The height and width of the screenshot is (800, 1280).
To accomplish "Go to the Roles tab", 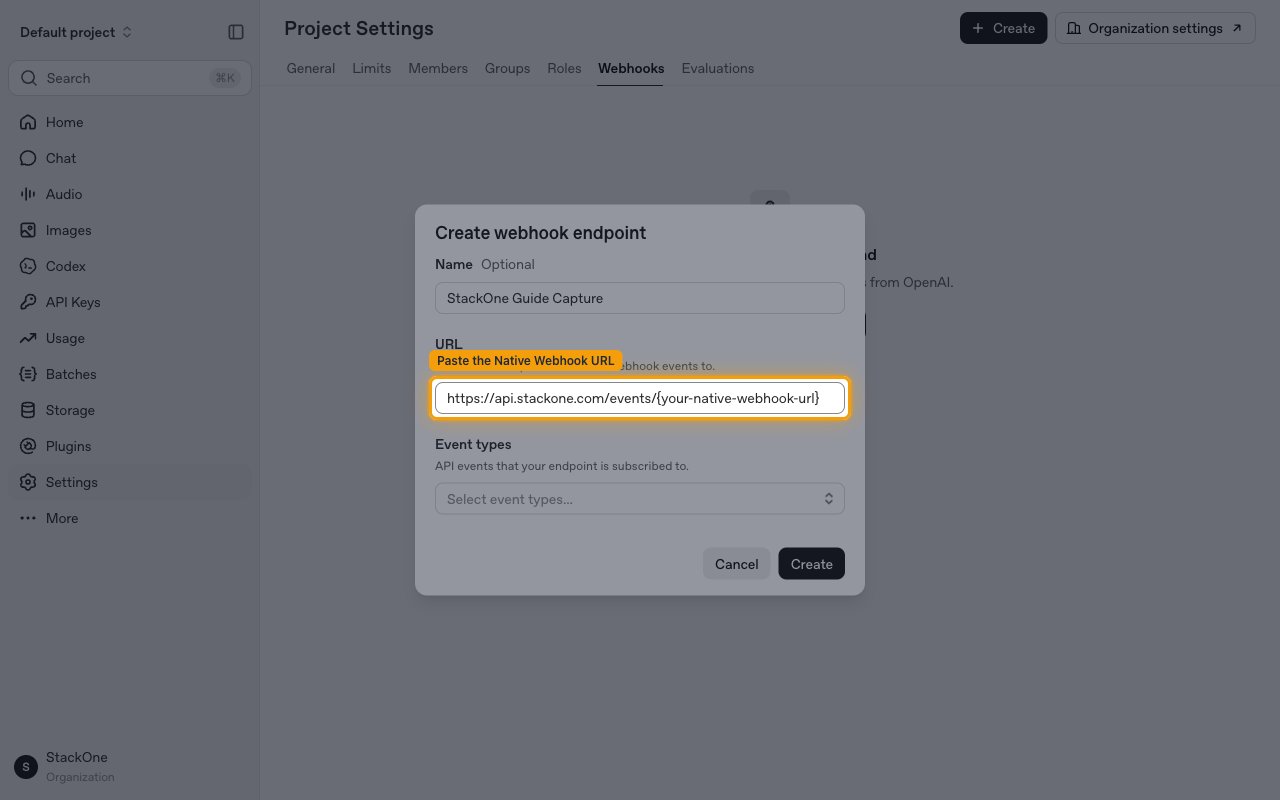I will (564, 68).
